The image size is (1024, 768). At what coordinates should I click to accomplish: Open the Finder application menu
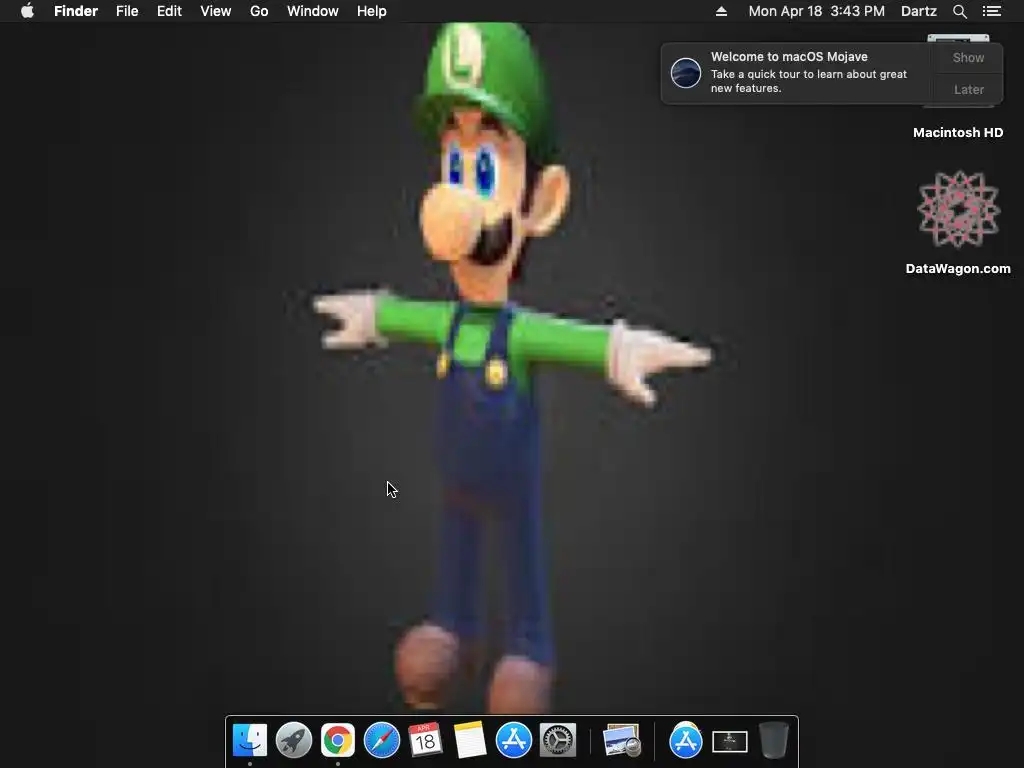(x=76, y=11)
